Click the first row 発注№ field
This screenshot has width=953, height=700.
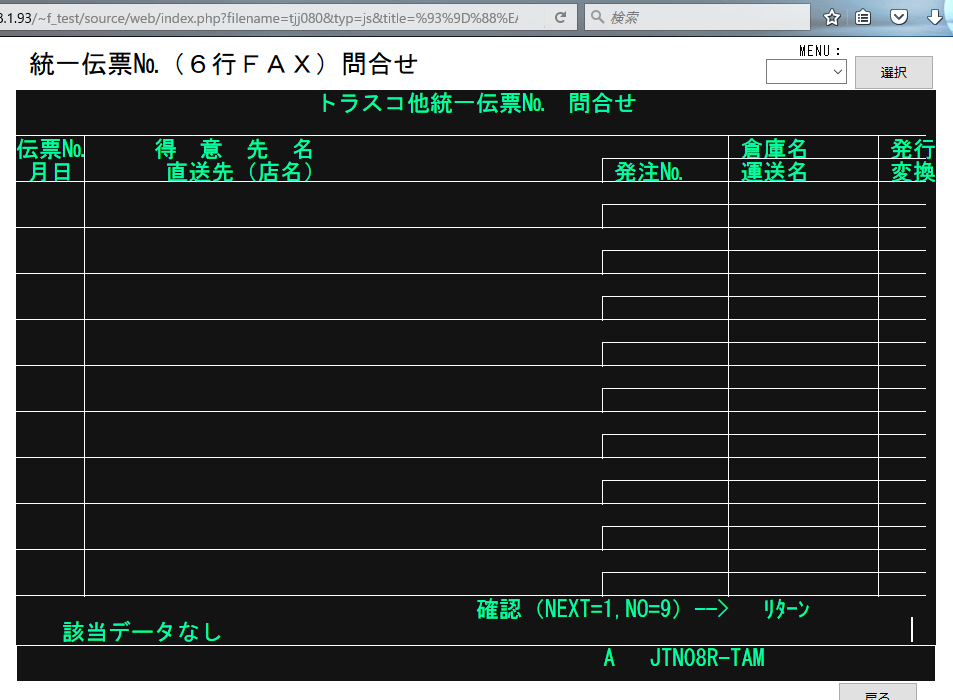click(664, 216)
